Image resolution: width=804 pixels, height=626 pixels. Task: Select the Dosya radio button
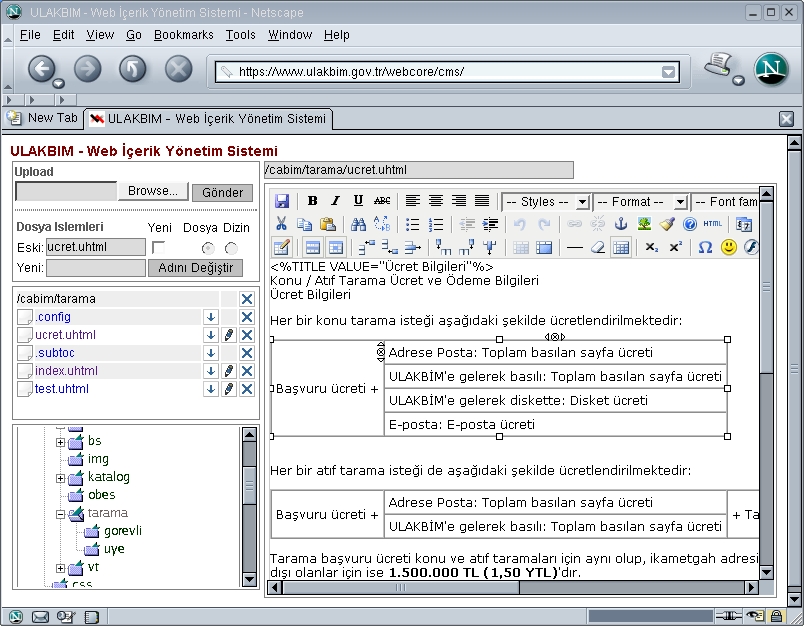point(208,248)
